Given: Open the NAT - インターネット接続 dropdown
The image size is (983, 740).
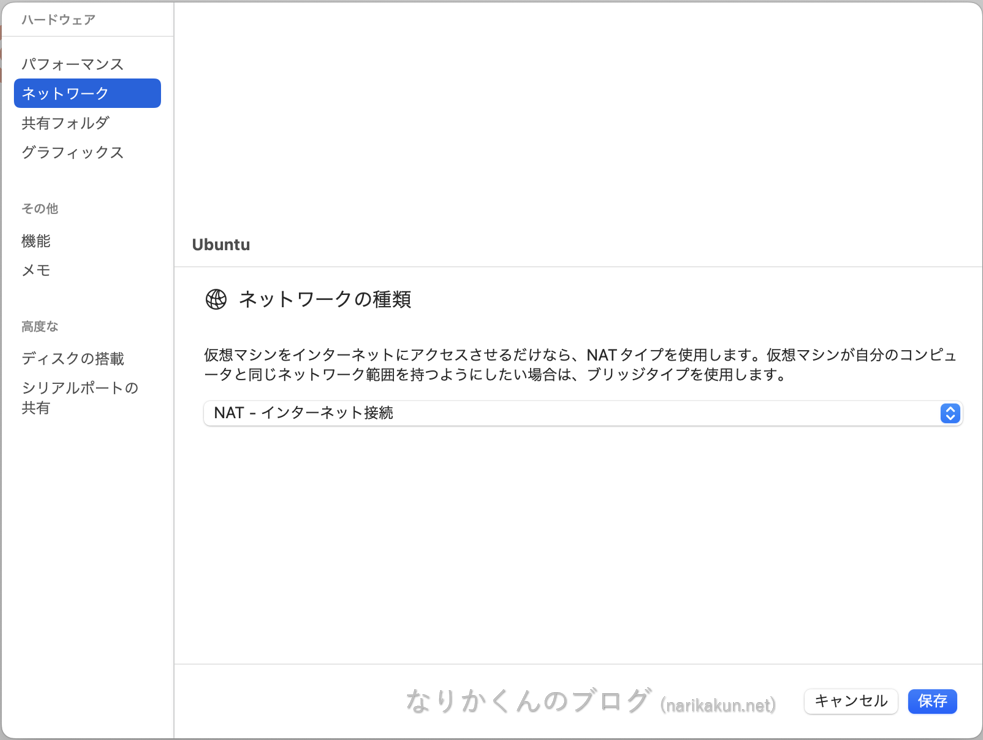Looking at the screenshot, I should [x=582, y=413].
